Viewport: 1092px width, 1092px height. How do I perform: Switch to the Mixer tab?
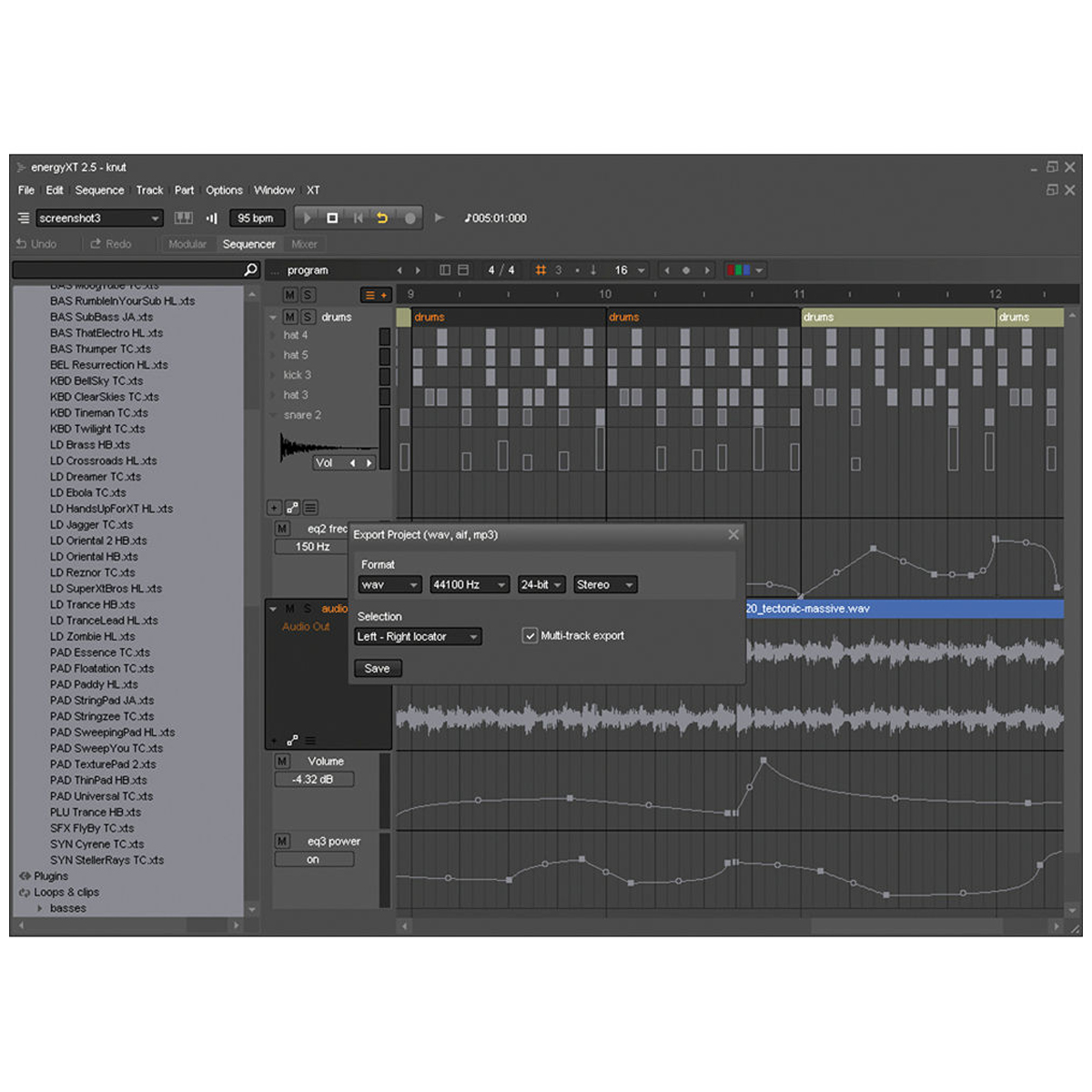point(305,244)
